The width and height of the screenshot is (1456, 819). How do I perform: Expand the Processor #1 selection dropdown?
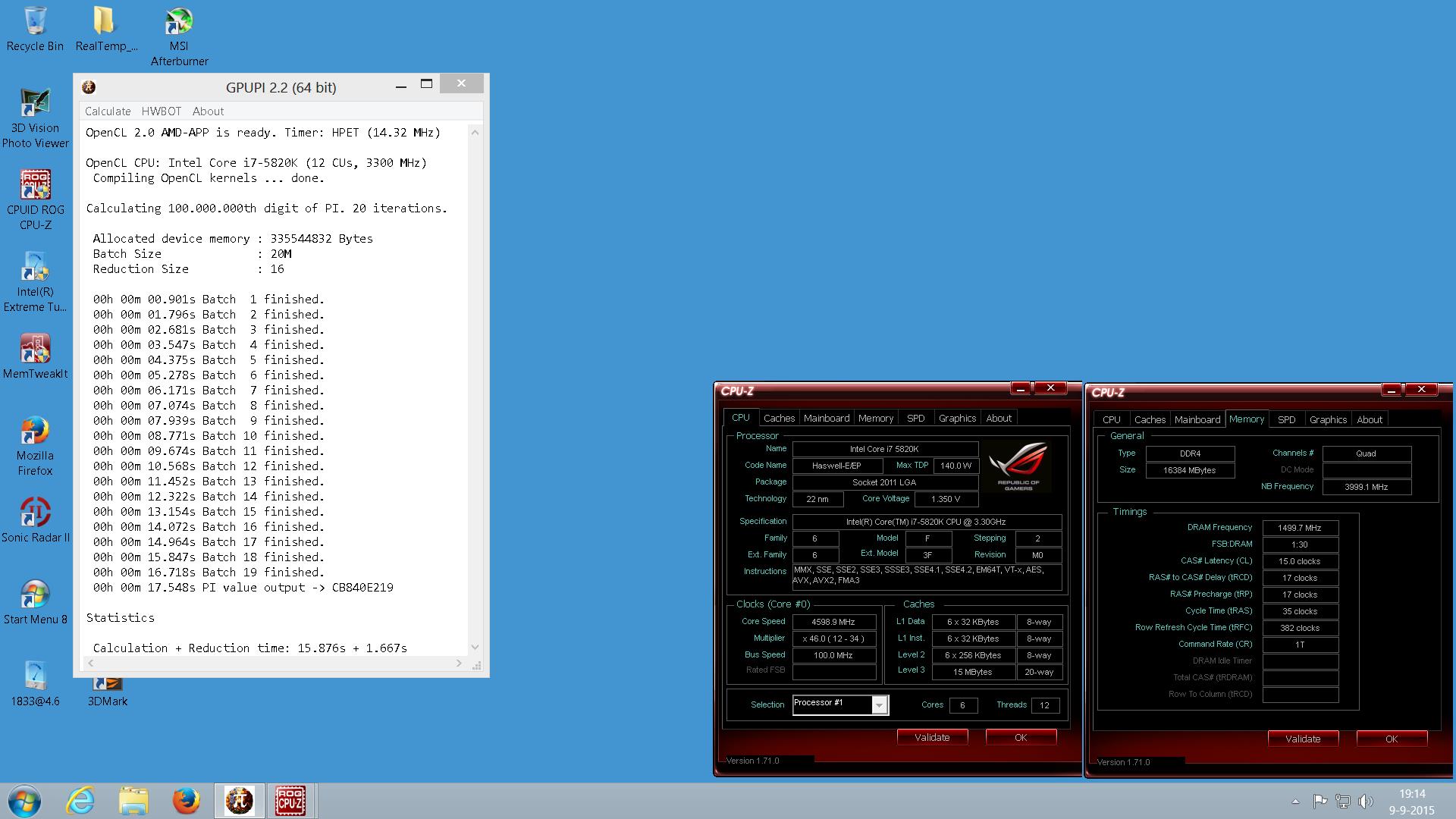(x=880, y=705)
